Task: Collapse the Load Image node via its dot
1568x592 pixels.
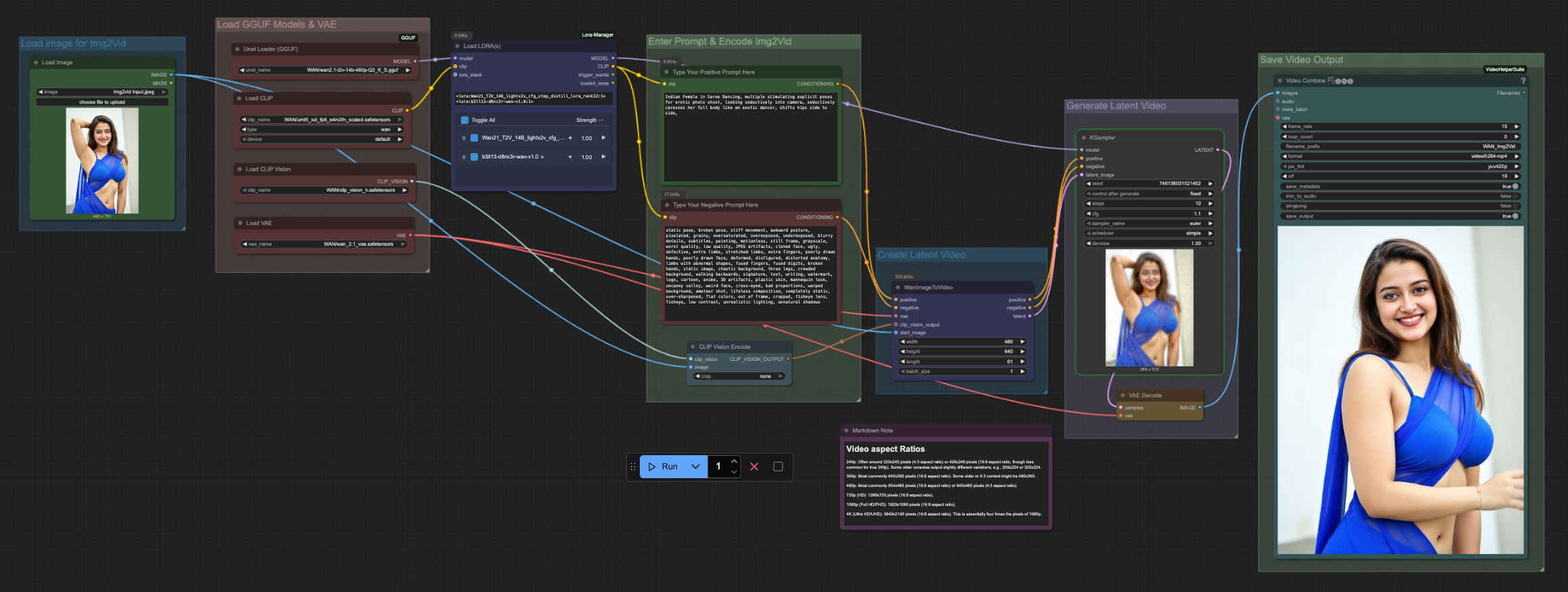Action: [x=36, y=62]
